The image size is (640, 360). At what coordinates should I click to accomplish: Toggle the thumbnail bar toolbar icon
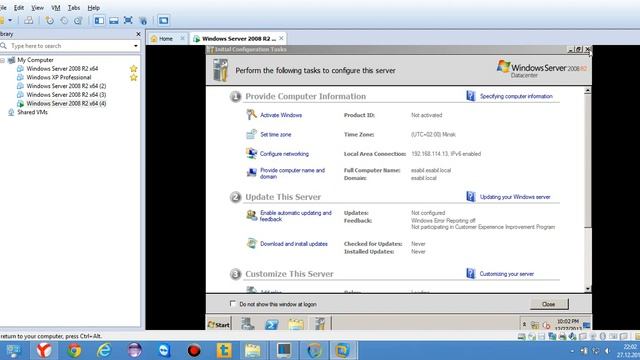tap(113, 20)
